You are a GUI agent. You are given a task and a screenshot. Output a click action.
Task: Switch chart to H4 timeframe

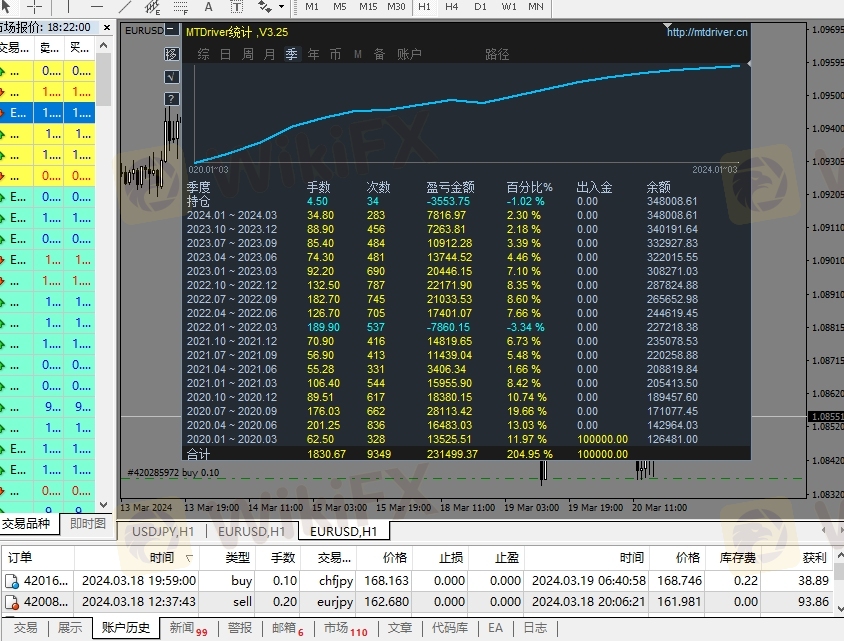pos(453,7)
